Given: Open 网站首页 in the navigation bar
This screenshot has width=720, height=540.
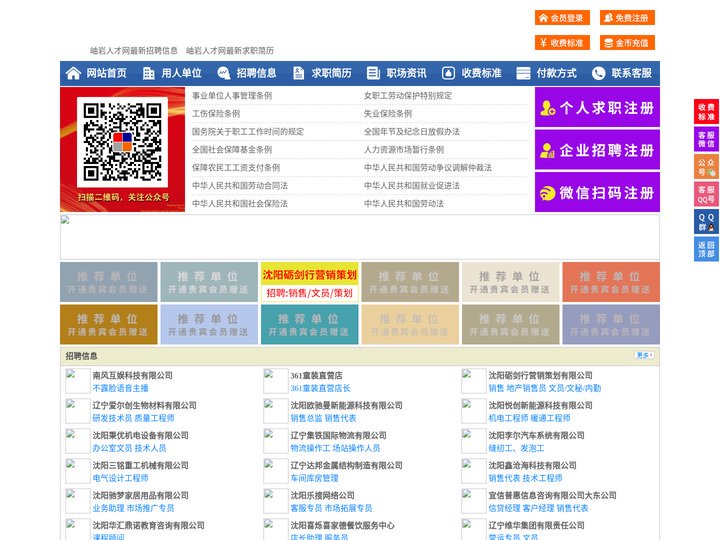Looking at the screenshot, I should (106, 73).
